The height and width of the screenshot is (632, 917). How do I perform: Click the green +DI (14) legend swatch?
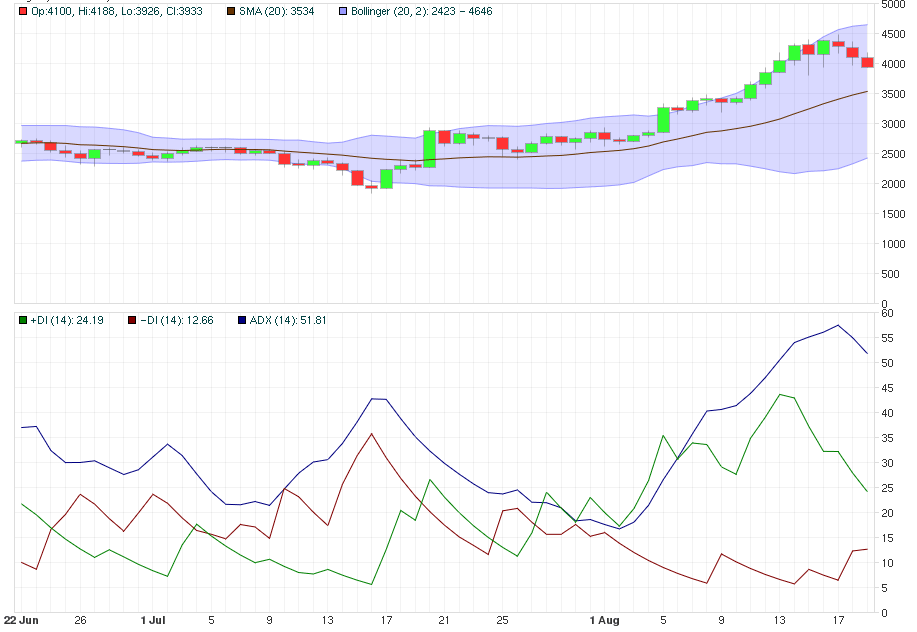(24, 320)
